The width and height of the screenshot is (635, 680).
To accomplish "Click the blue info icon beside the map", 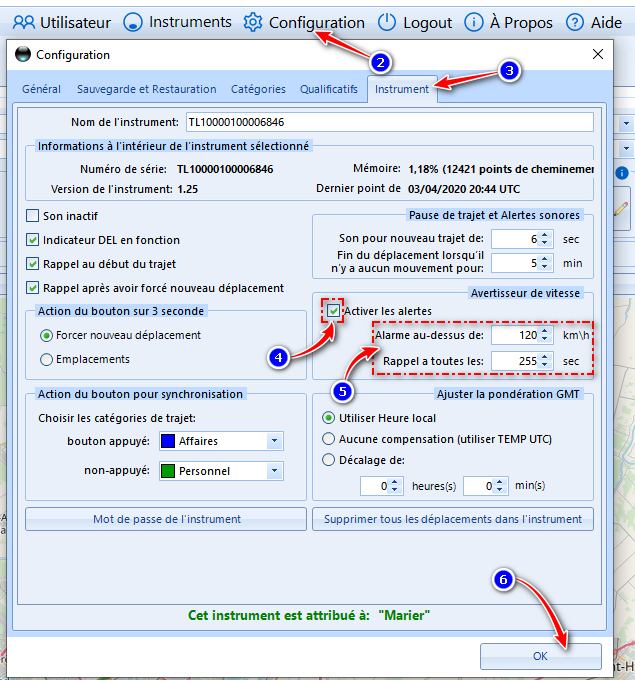I will click(622, 173).
